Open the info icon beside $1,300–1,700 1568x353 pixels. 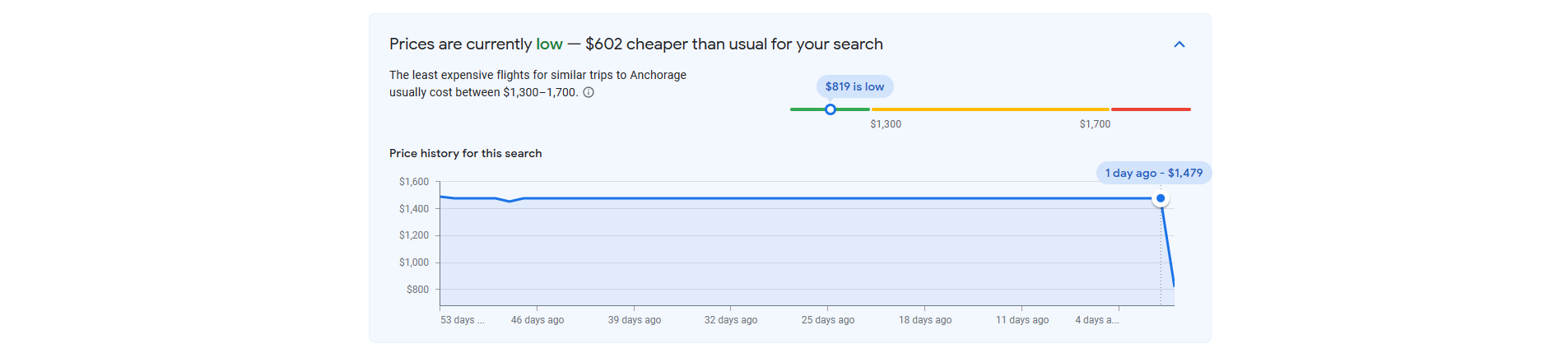coord(589,92)
